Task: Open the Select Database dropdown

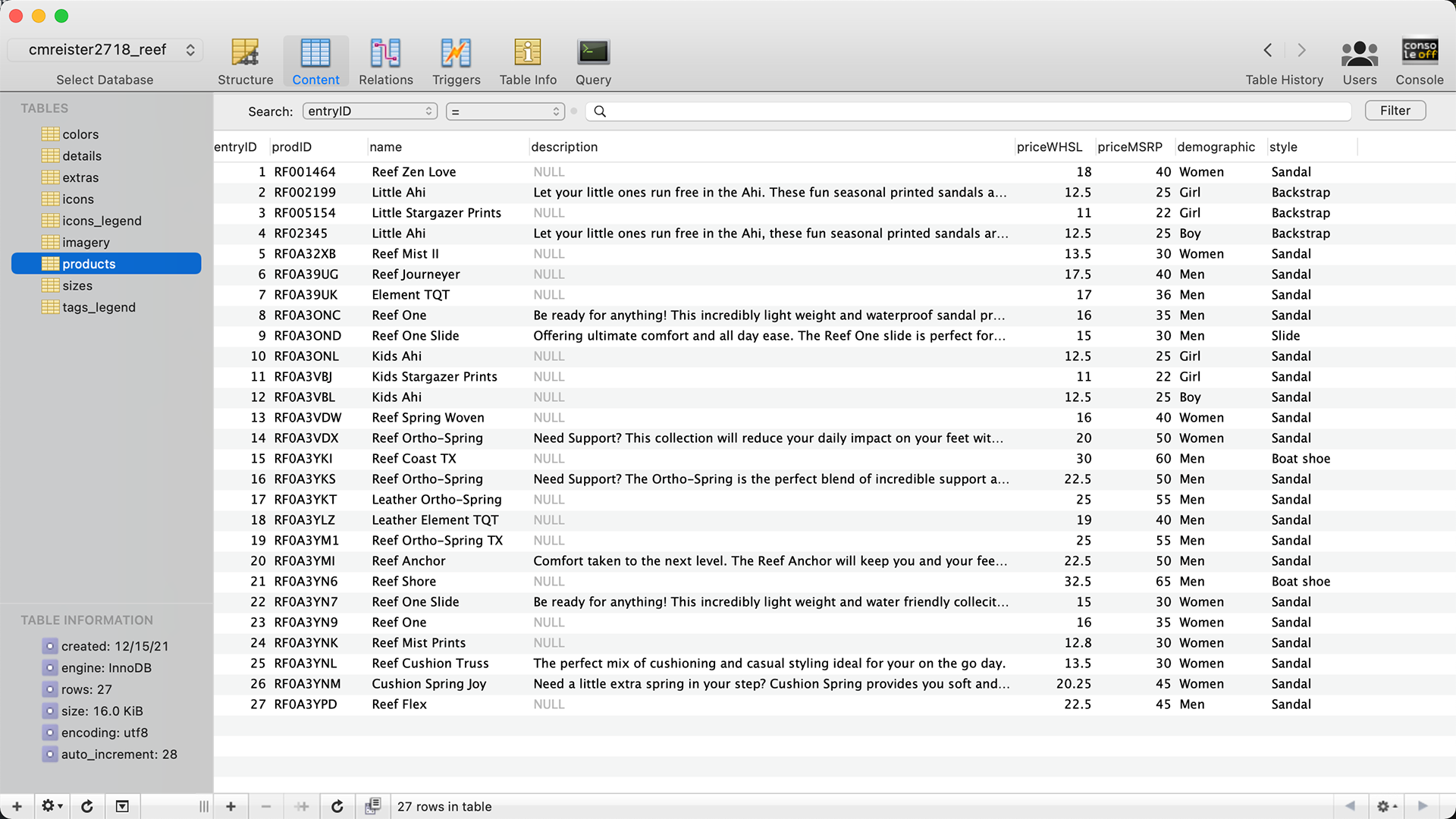Action: coord(105,50)
